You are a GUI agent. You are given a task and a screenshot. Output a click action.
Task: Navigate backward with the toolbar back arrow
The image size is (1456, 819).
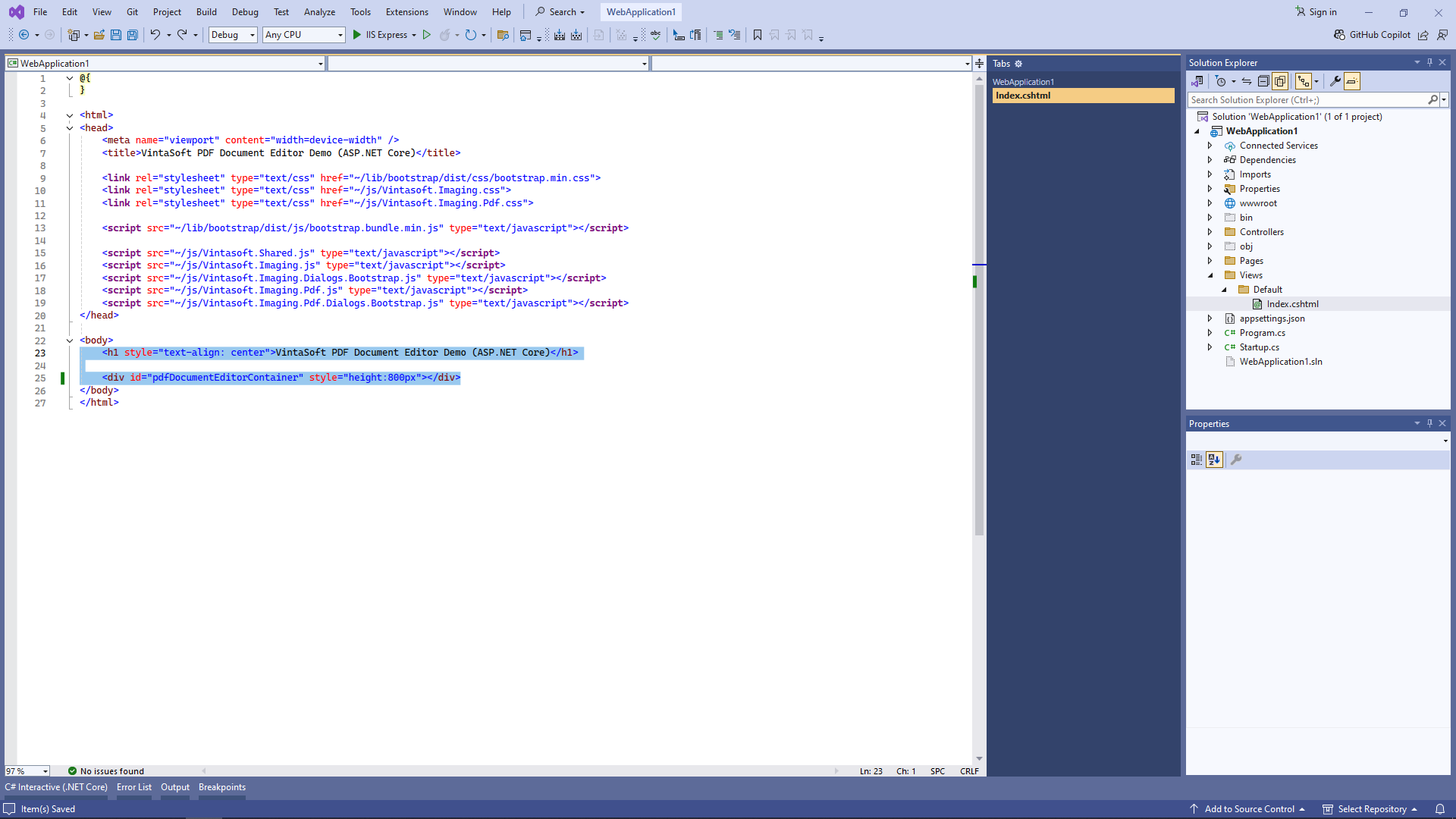click(x=24, y=35)
